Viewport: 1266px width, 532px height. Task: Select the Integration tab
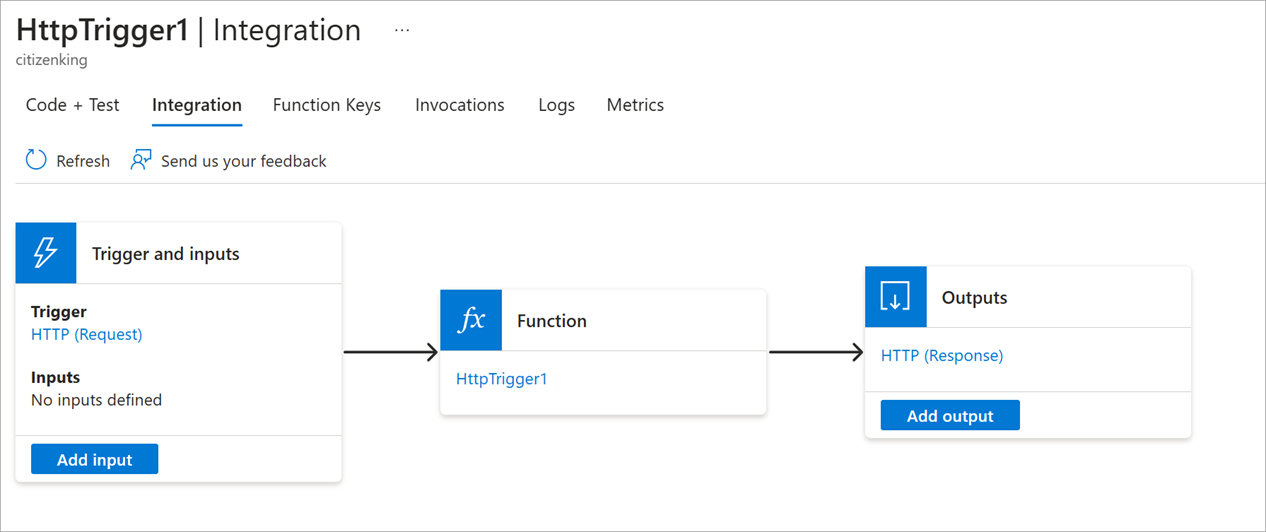(197, 105)
